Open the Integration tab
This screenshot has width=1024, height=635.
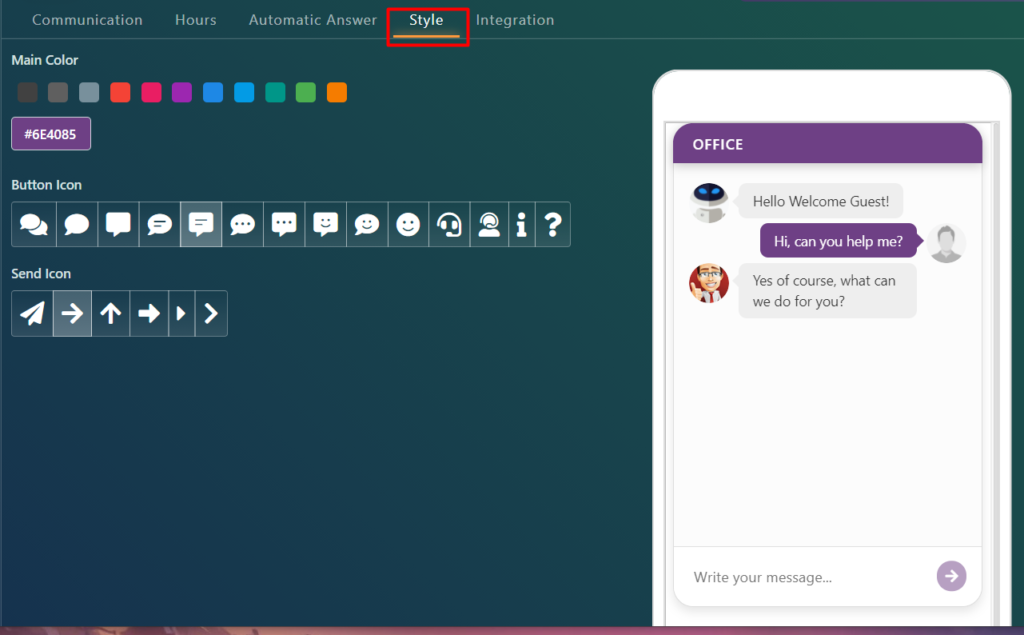point(515,20)
